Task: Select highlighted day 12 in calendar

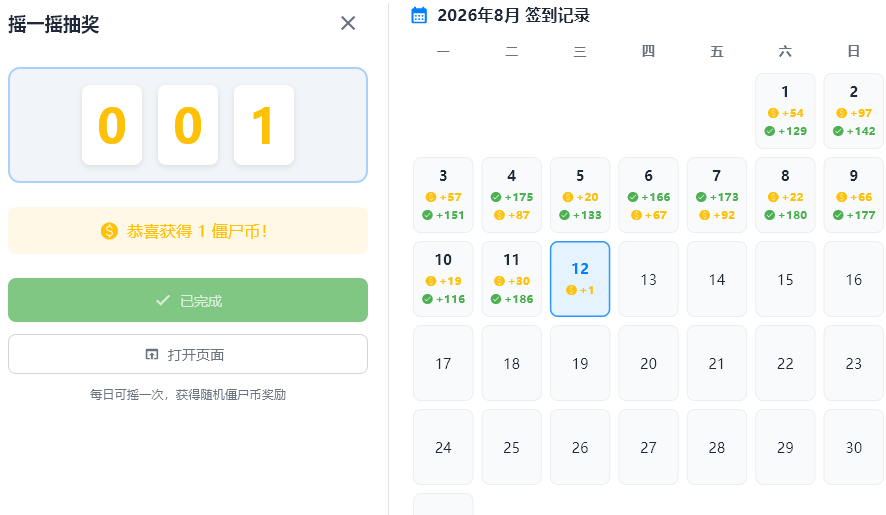Action: tap(580, 279)
